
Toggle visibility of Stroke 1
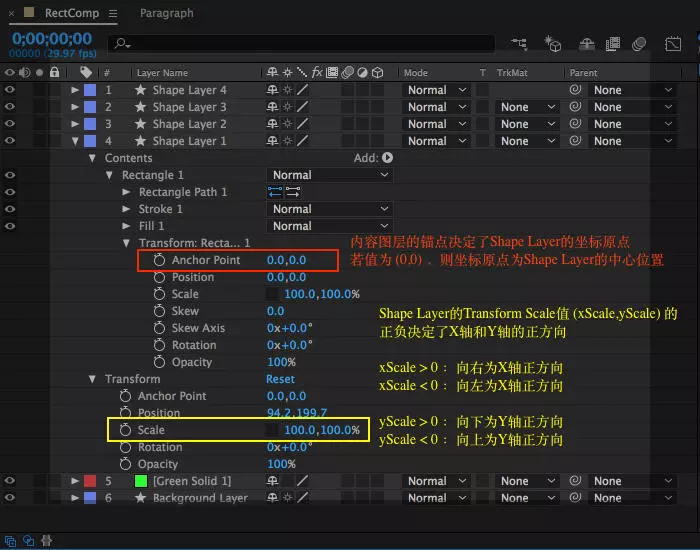[x=9, y=209]
